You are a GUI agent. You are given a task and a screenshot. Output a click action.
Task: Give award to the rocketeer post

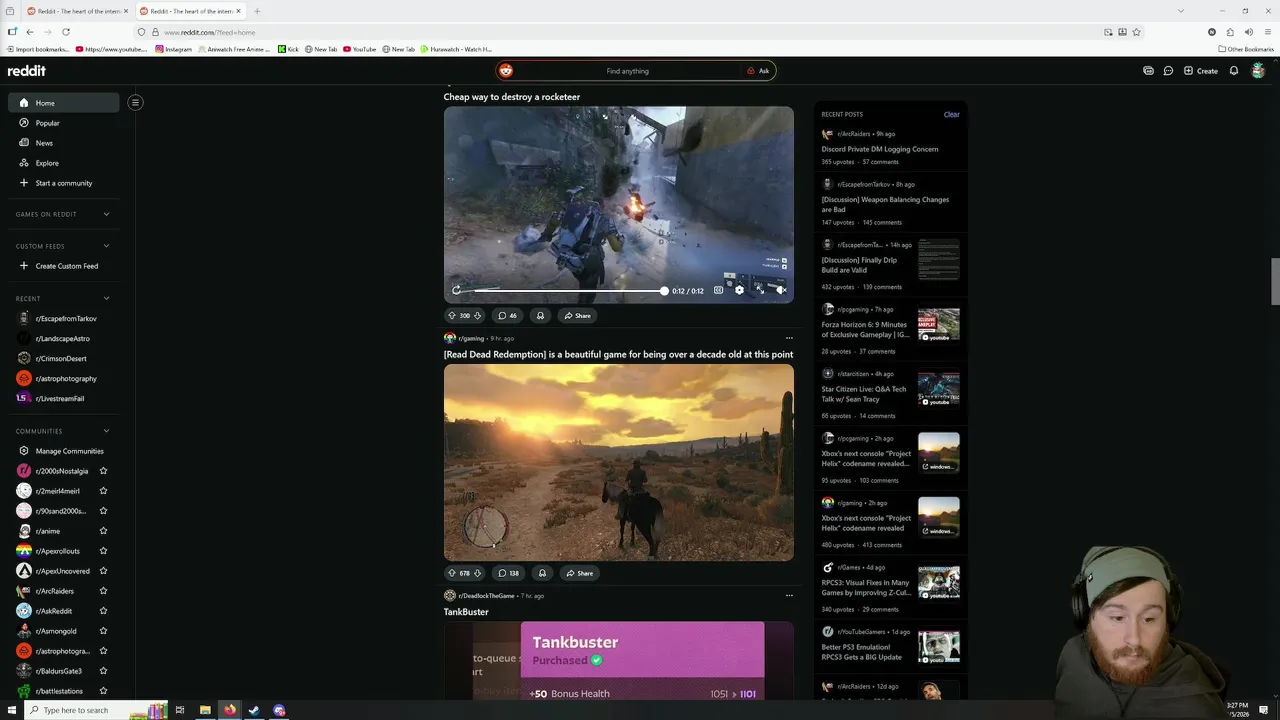point(540,316)
